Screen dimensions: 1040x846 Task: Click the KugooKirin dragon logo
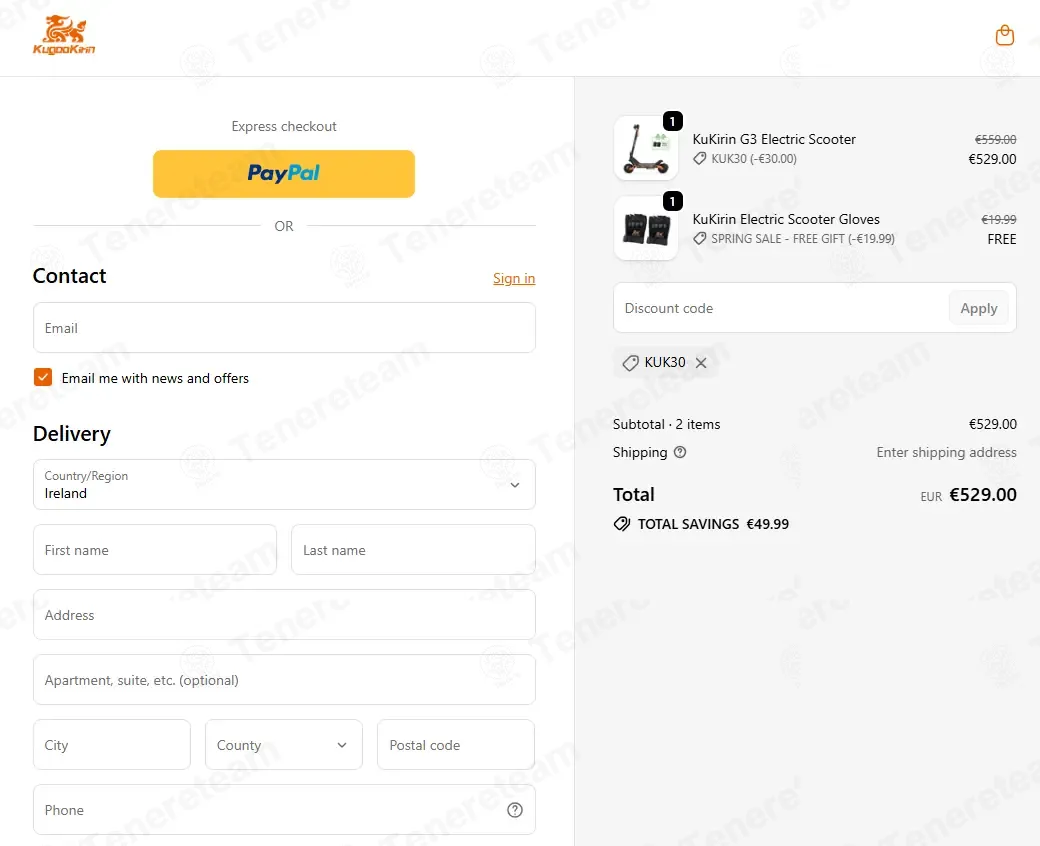[64, 35]
